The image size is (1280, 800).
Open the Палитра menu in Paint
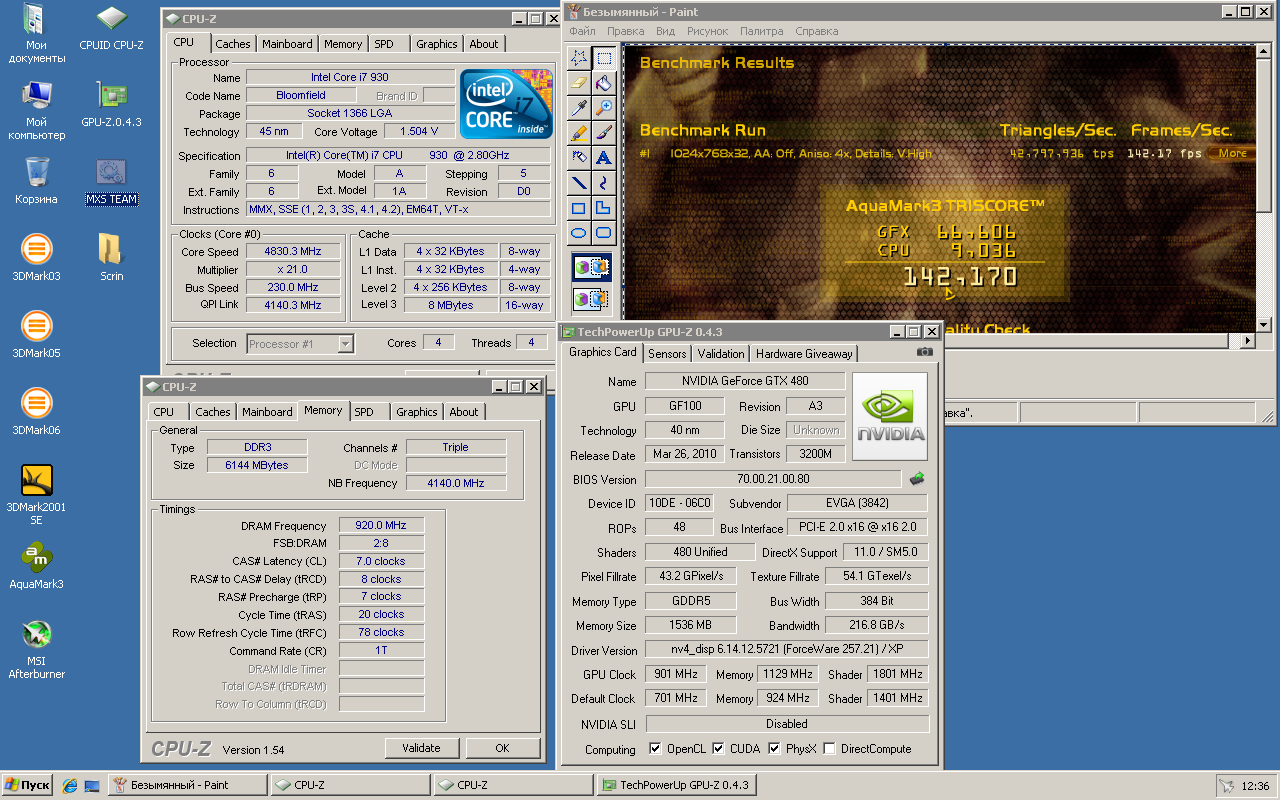[x=762, y=31]
